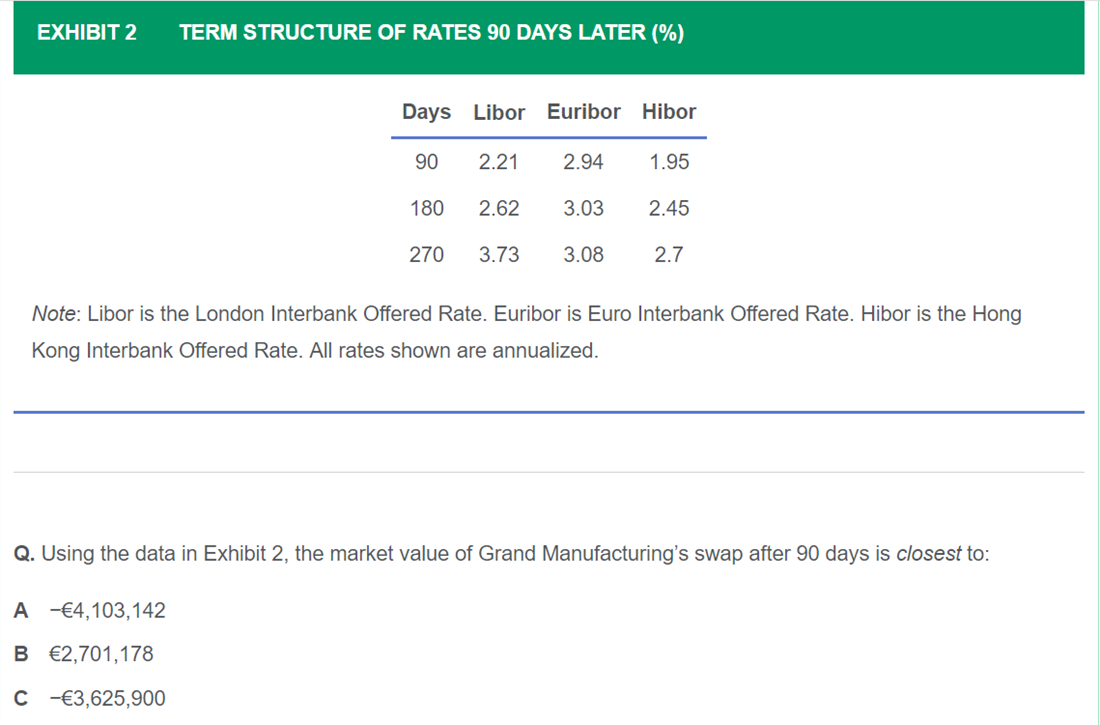Click the Days column header
Screen dimensions: 1100x725
(426, 112)
